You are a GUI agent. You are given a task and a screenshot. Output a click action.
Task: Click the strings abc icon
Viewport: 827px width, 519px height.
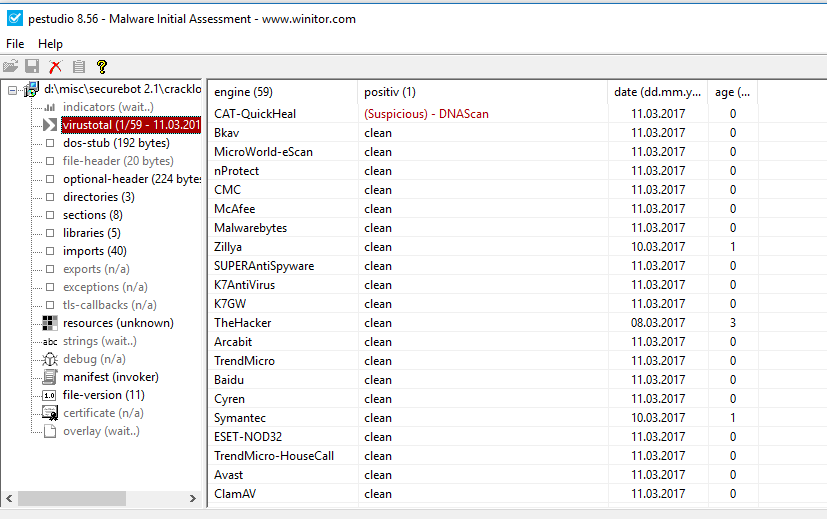click(x=50, y=341)
